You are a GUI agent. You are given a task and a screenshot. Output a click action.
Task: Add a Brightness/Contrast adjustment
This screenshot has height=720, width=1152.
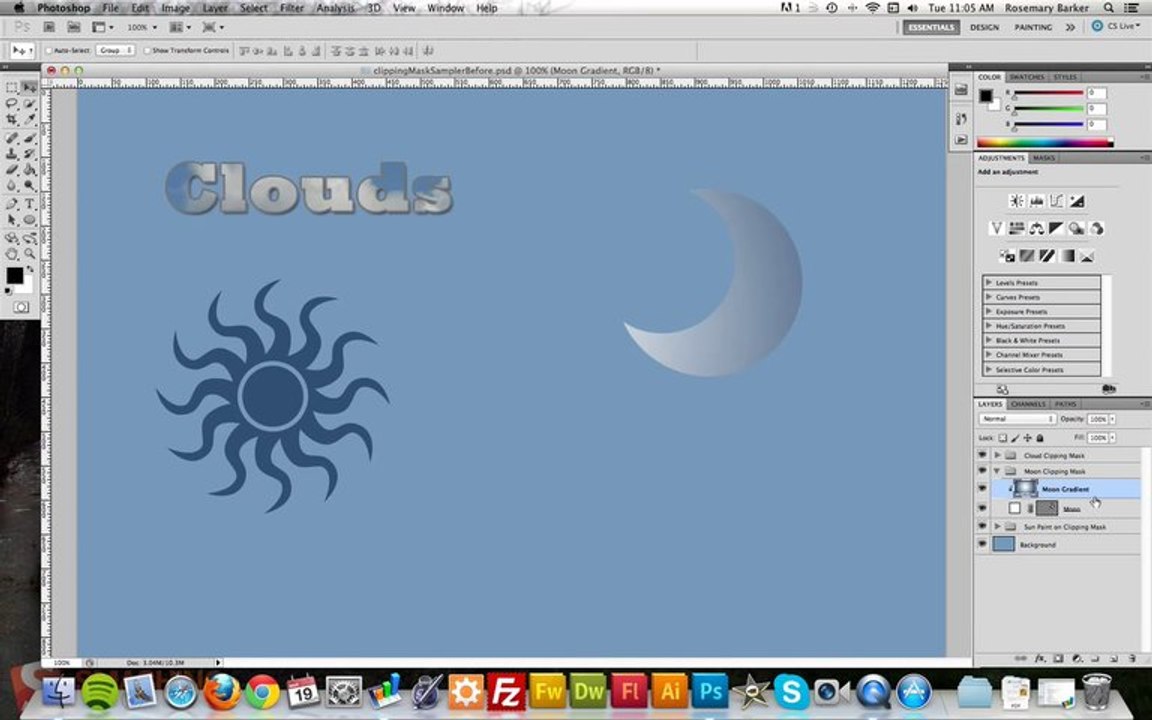tap(1017, 201)
